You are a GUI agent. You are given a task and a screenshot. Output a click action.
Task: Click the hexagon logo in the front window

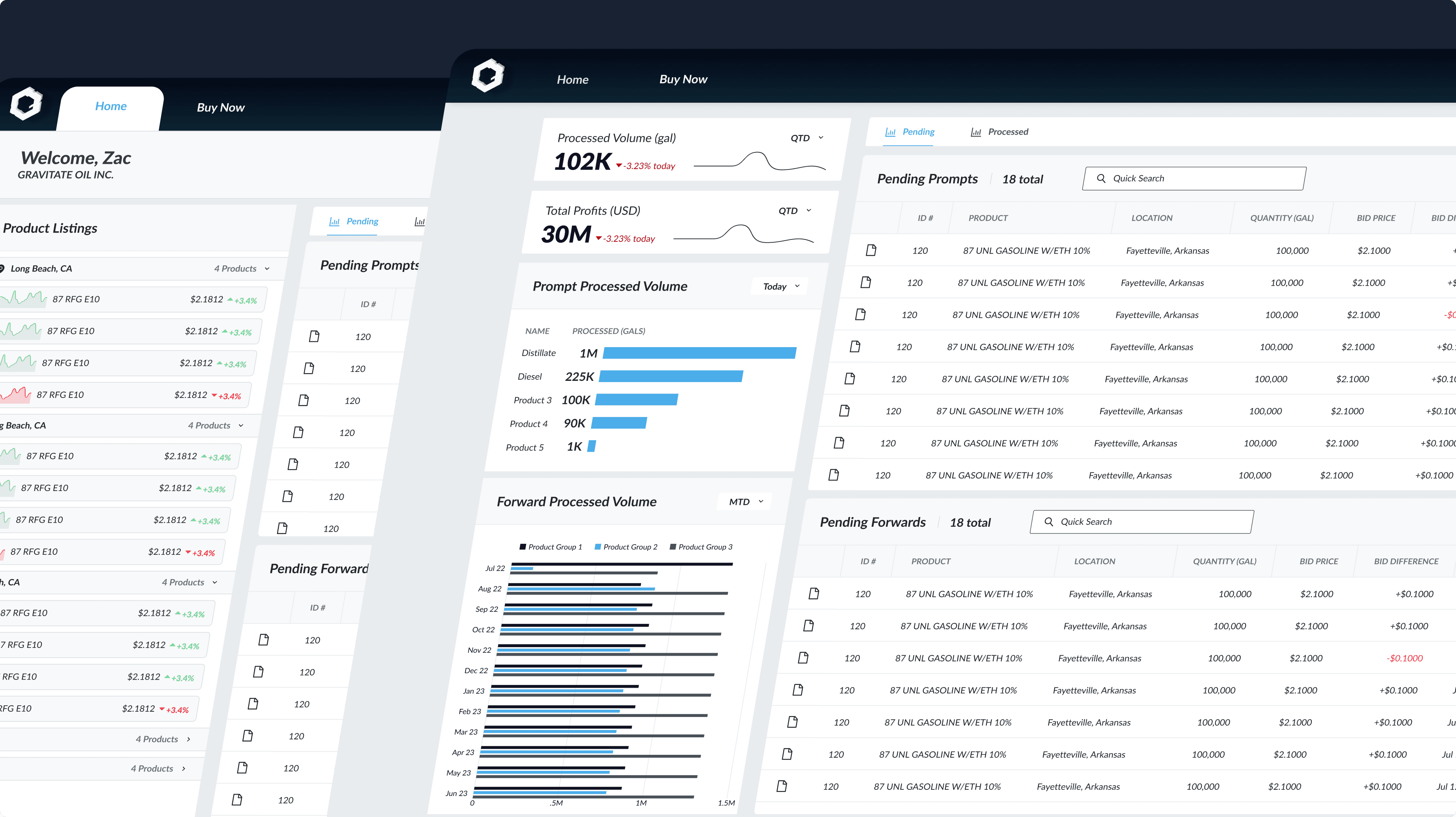488,75
